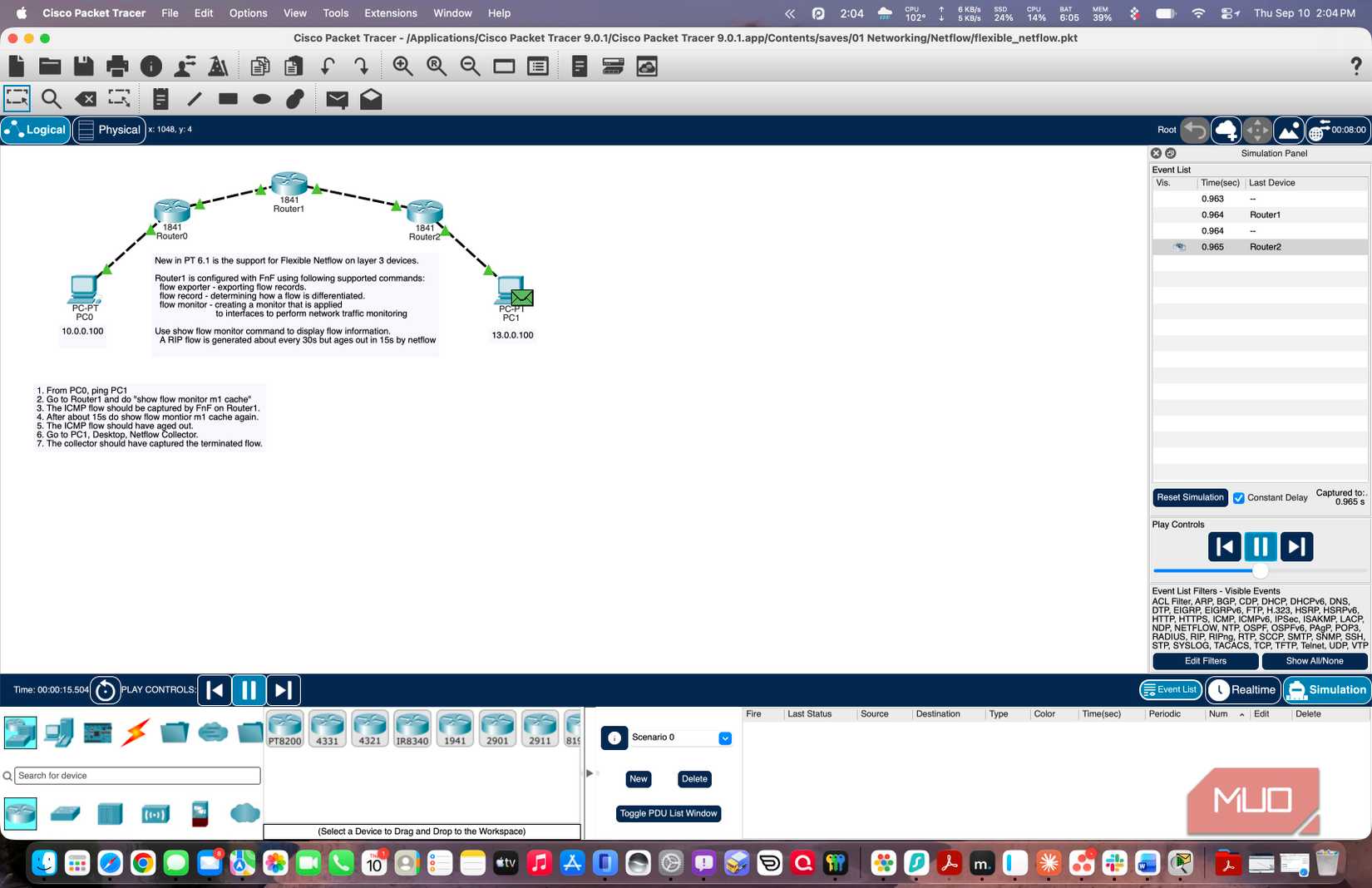The width and height of the screenshot is (1372, 888).
Task: Zoom out of the workspace
Action: click(x=470, y=66)
